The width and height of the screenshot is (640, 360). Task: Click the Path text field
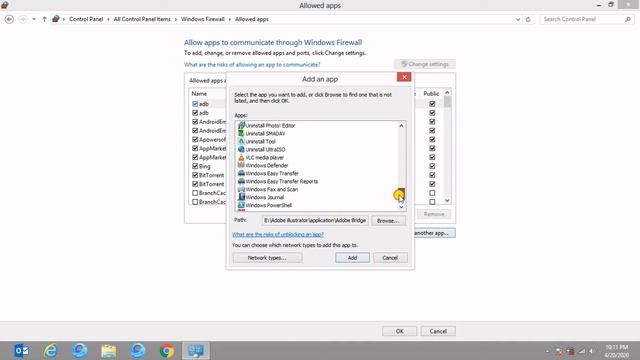coord(315,220)
